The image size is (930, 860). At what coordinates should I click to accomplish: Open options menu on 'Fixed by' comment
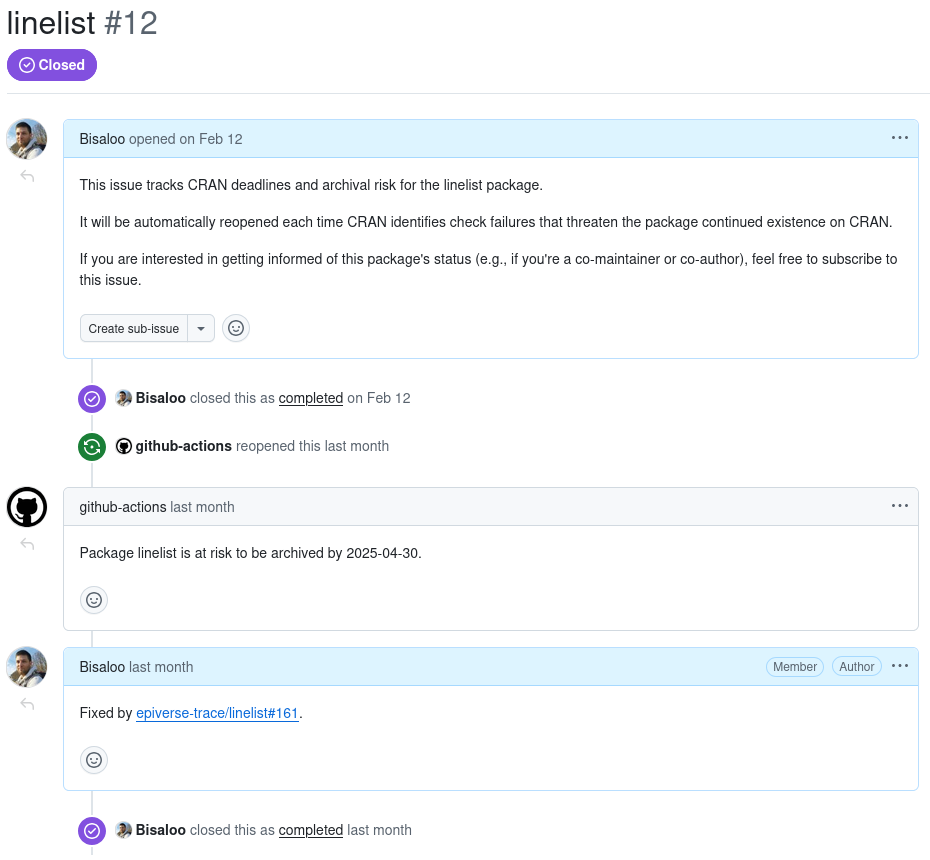pyautogui.click(x=900, y=666)
